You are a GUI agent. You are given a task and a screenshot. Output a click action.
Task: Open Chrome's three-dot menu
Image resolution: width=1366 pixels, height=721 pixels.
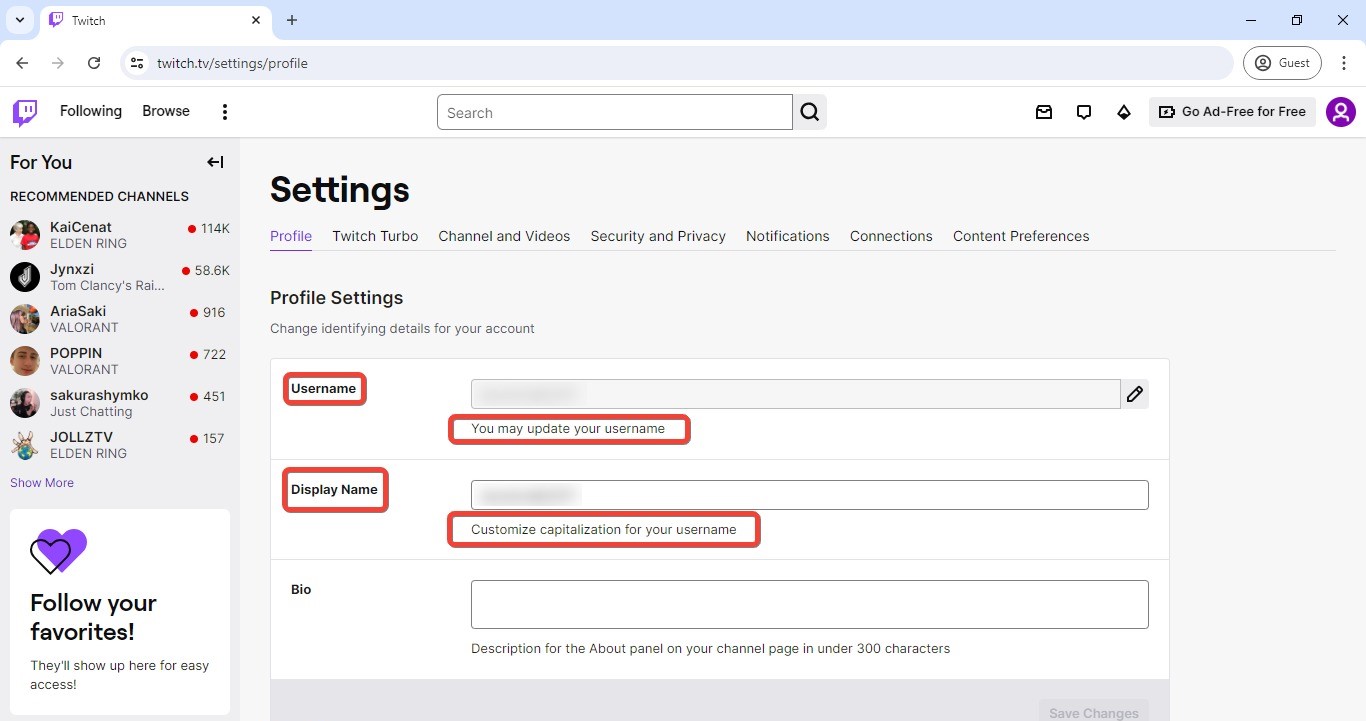click(x=1345, y=62)
